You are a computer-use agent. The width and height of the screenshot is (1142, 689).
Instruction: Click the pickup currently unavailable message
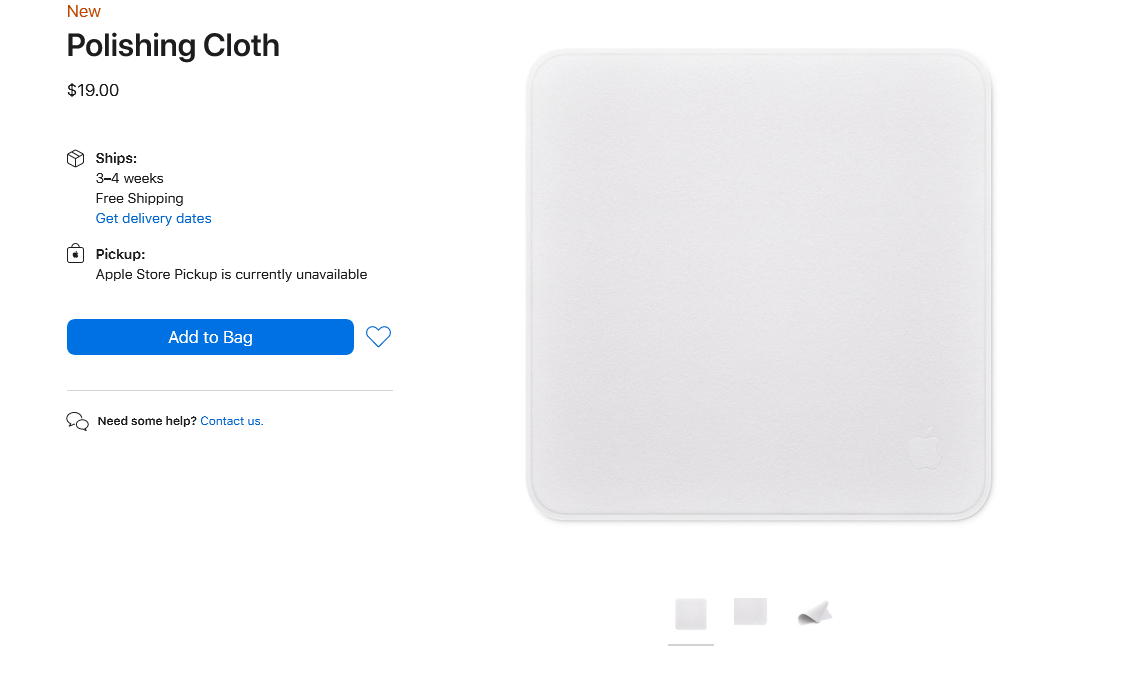click(232, 275)
